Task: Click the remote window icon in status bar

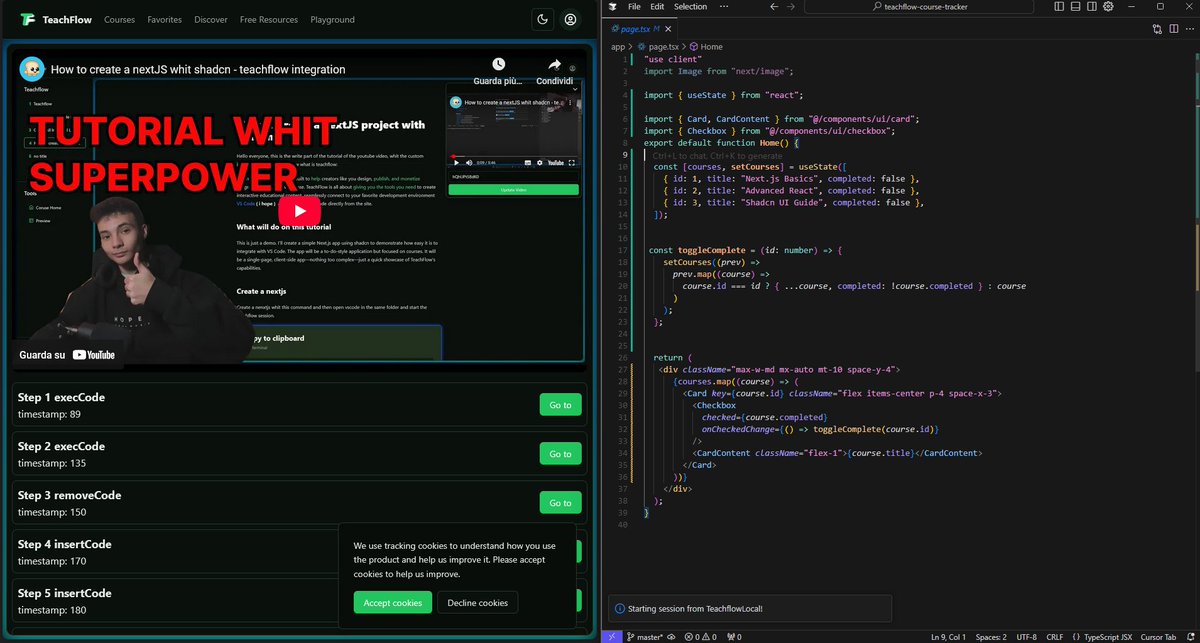Action: click(613, 636)
